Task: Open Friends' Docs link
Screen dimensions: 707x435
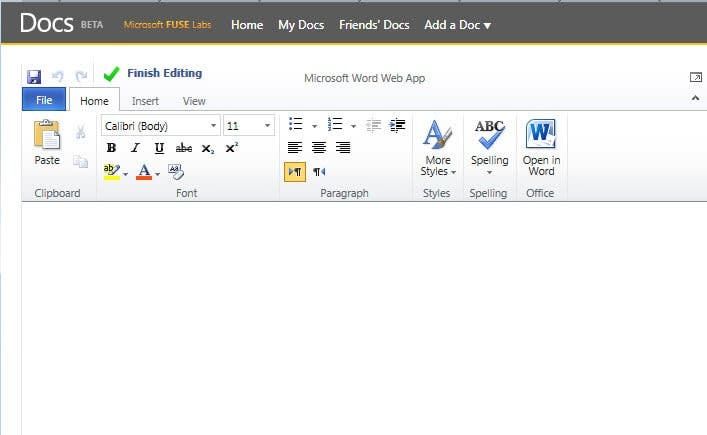Action: (x=374, y=25)
